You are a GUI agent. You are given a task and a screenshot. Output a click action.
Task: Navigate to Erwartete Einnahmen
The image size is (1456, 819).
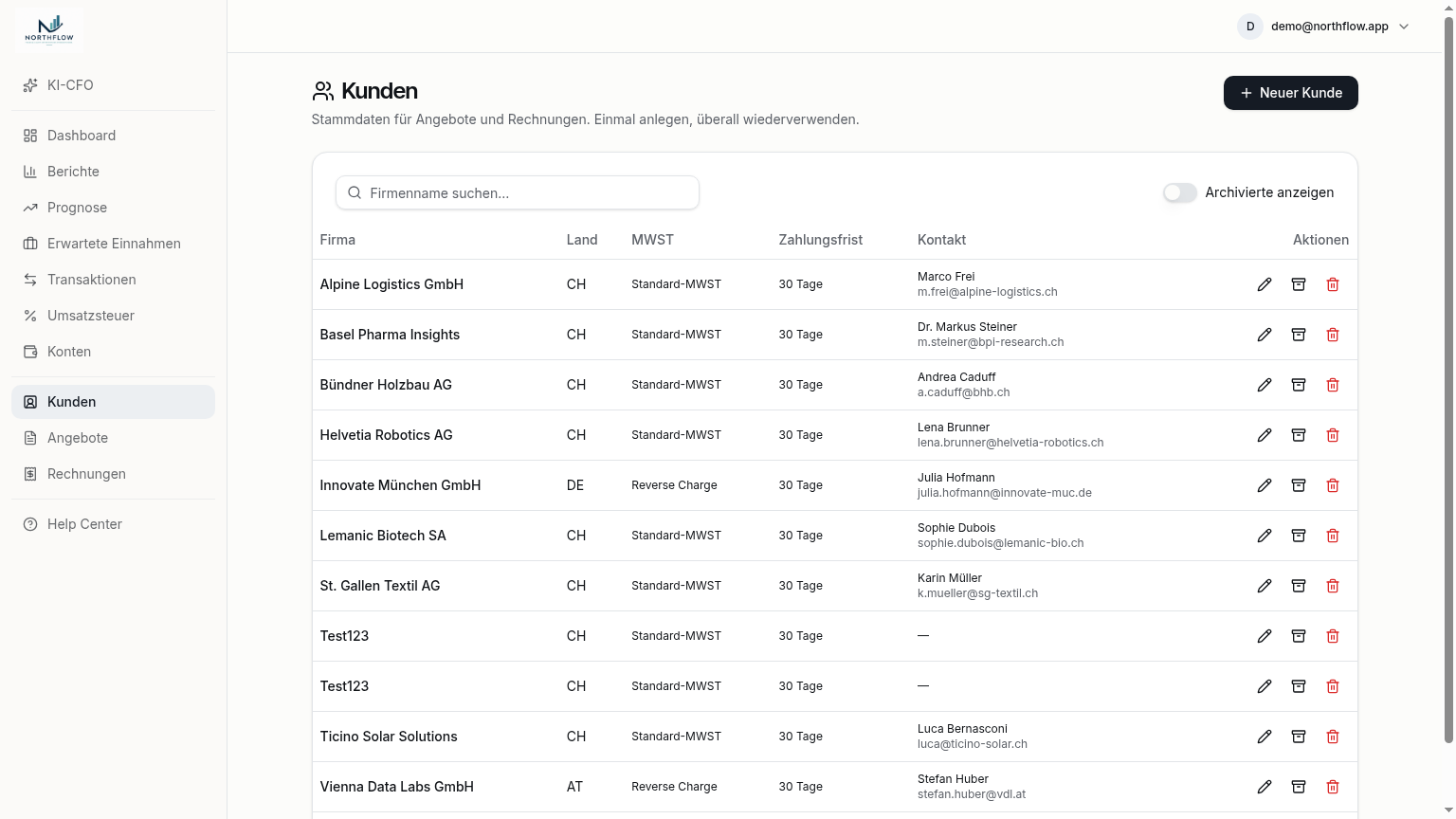point(113,244)
